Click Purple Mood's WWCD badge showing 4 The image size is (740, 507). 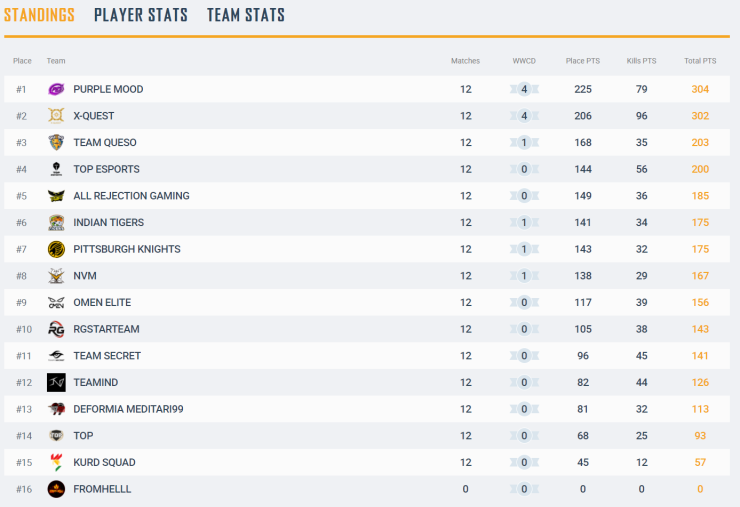pos(524,89)
